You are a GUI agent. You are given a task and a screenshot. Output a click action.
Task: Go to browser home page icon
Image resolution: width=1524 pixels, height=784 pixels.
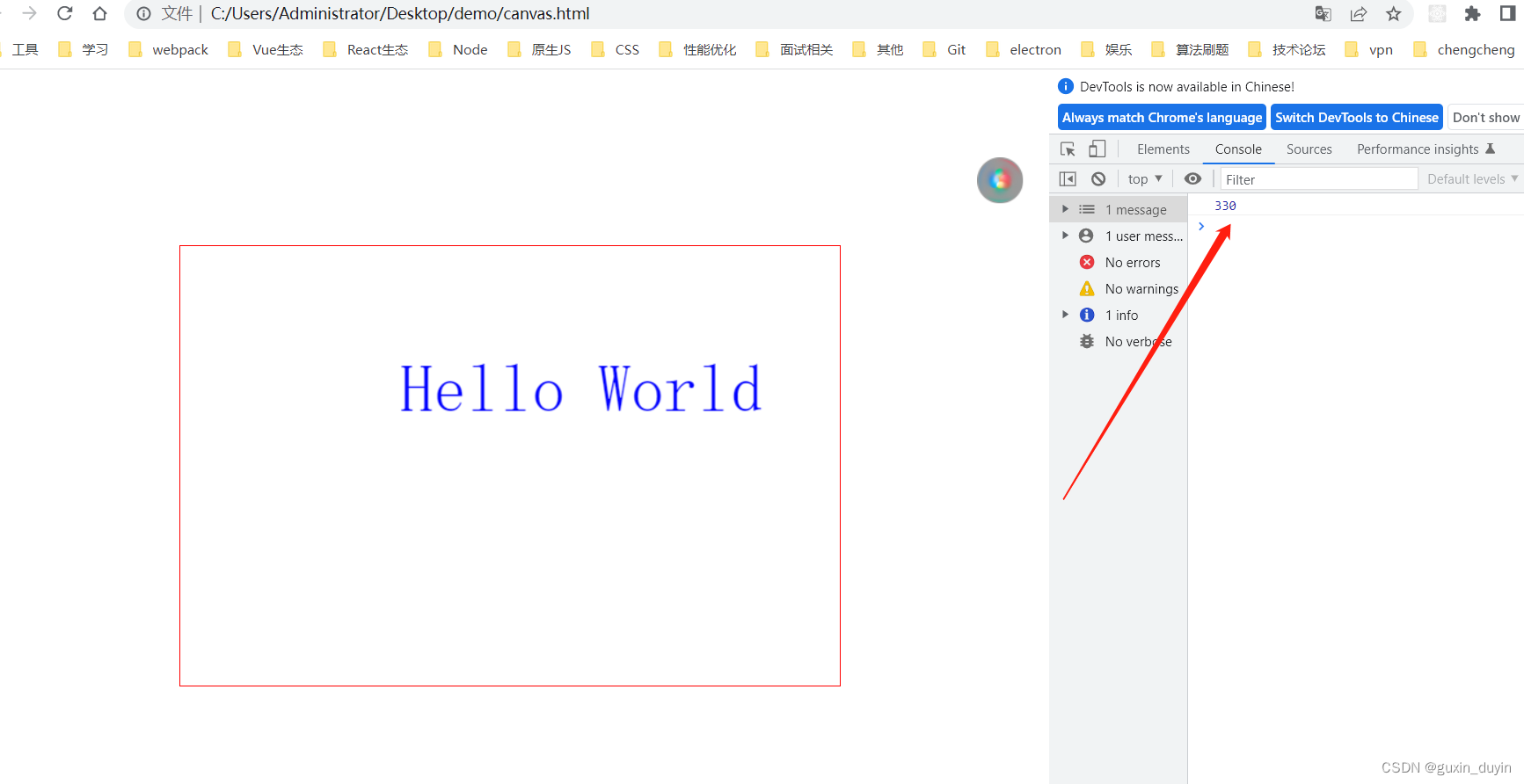(x=99, y=14)
